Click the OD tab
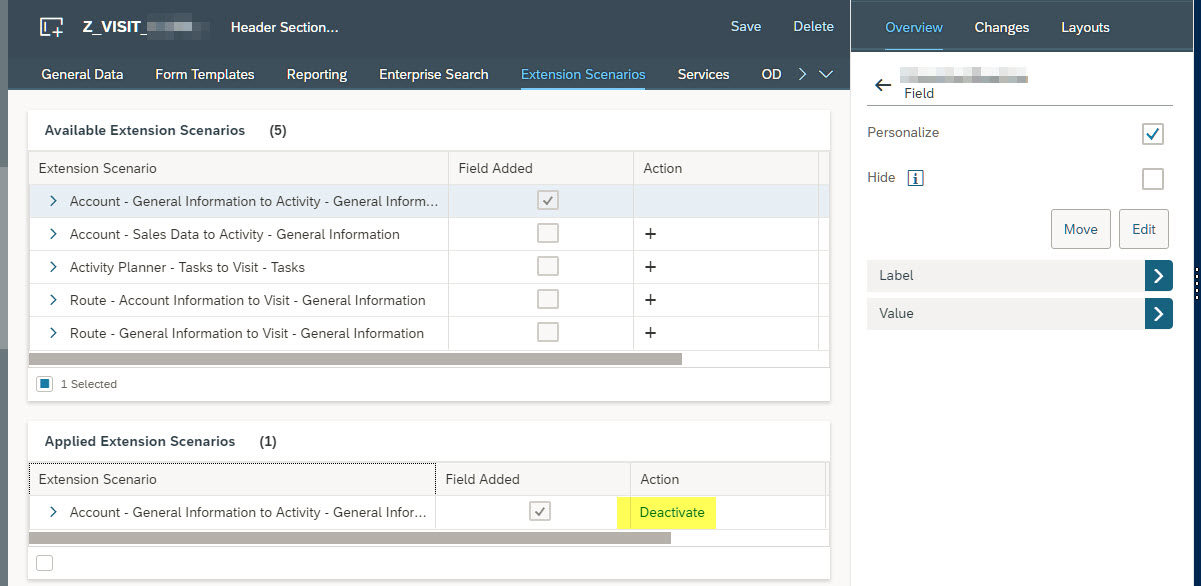This screenshot has height=586, width=1201. pyautogui.click(x=772, y=74)
